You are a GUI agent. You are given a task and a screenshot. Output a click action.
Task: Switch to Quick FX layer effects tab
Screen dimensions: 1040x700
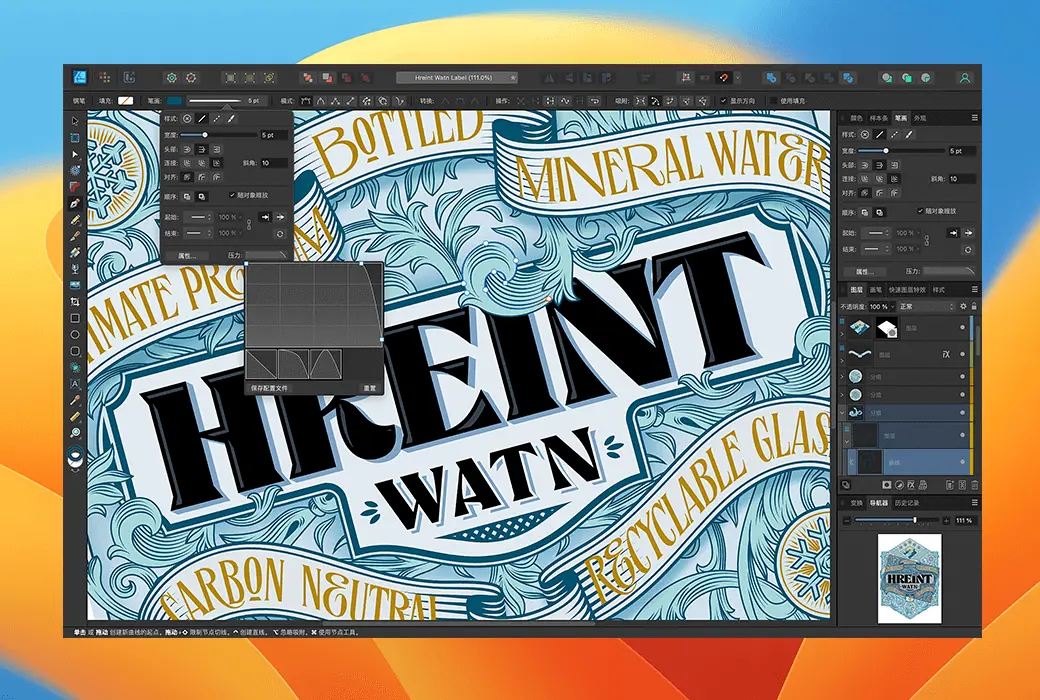(907, 290)
